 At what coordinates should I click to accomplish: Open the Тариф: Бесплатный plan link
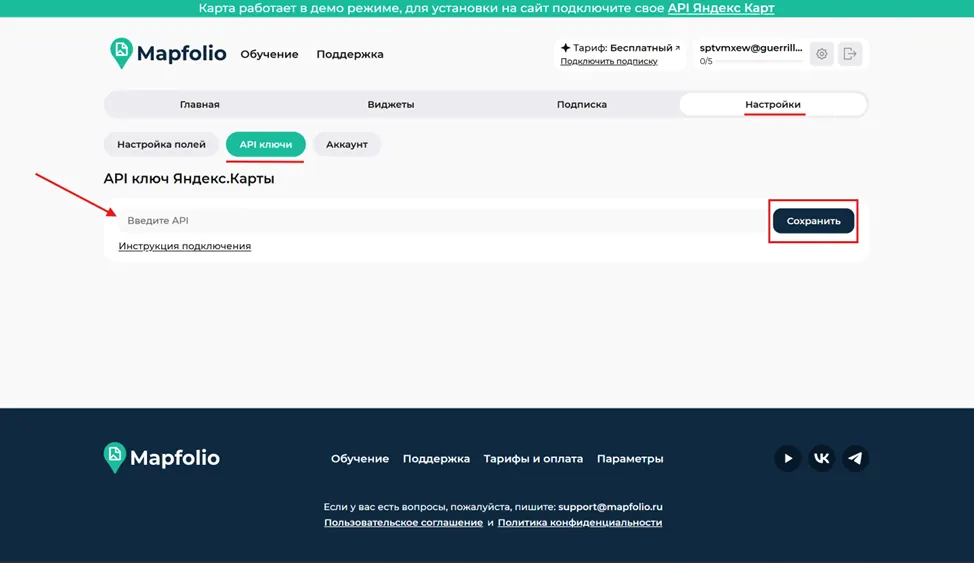point(620,48)
